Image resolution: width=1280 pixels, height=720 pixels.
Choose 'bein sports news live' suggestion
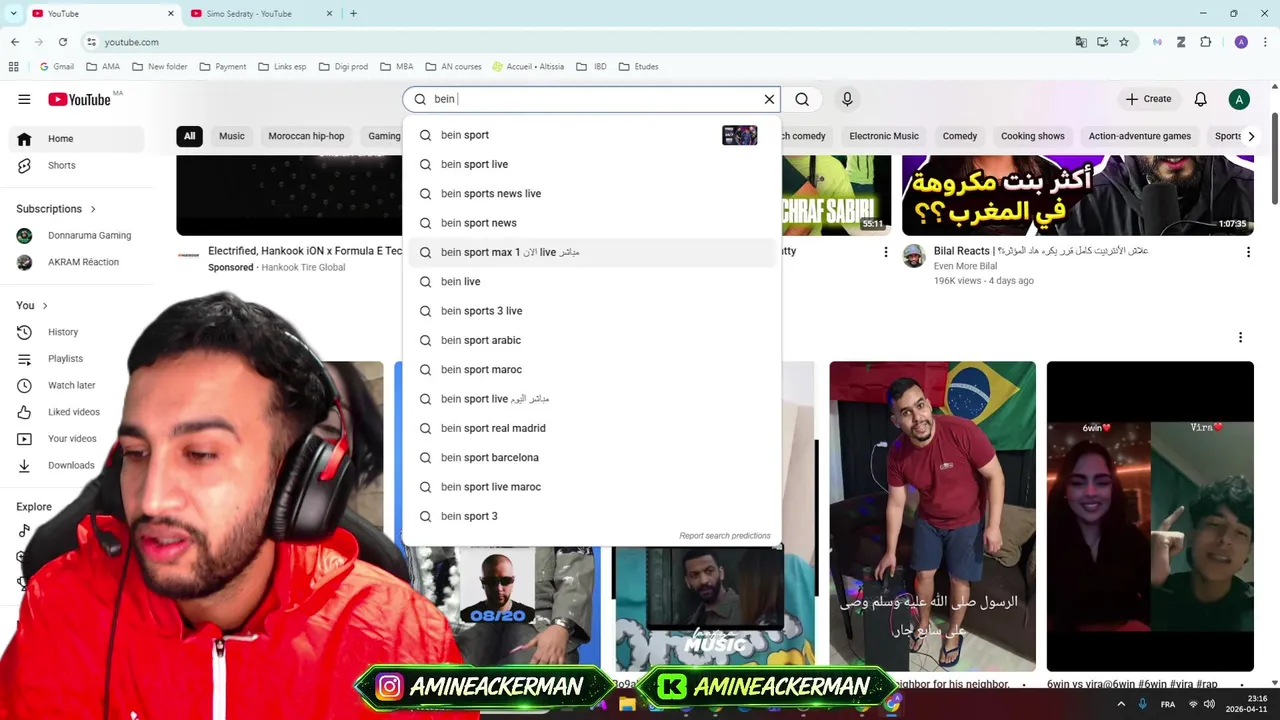point(591,194)
